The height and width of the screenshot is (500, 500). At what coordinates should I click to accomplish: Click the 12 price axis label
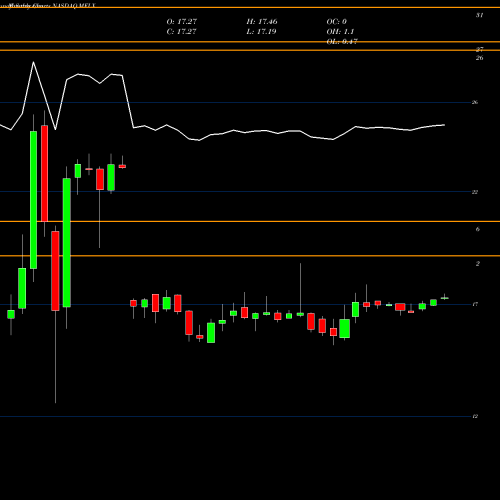(475, 416)
